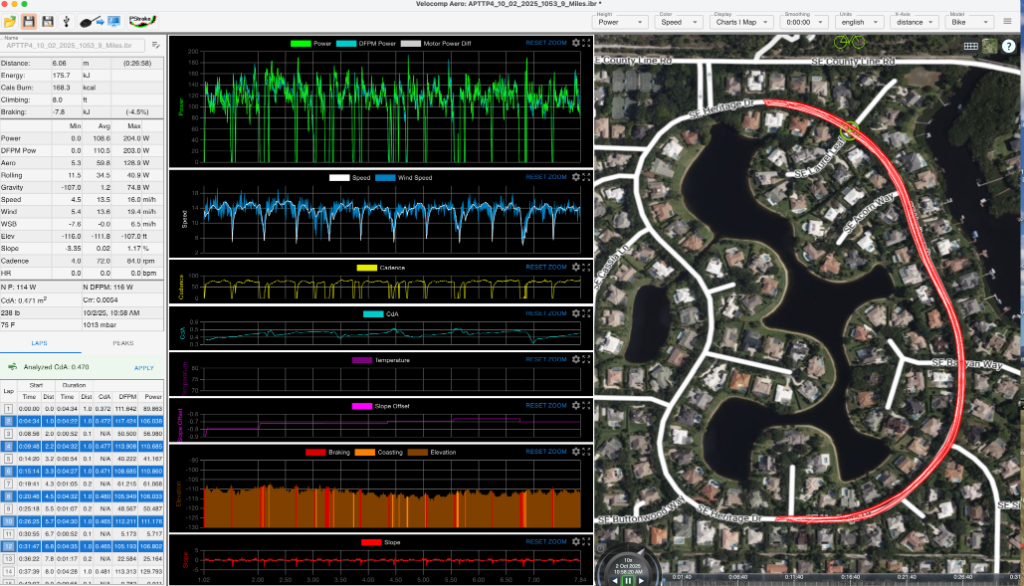1024x586 pixels.
Task: Open the hamburger menu at top right
Action: tap(1007, 21)
